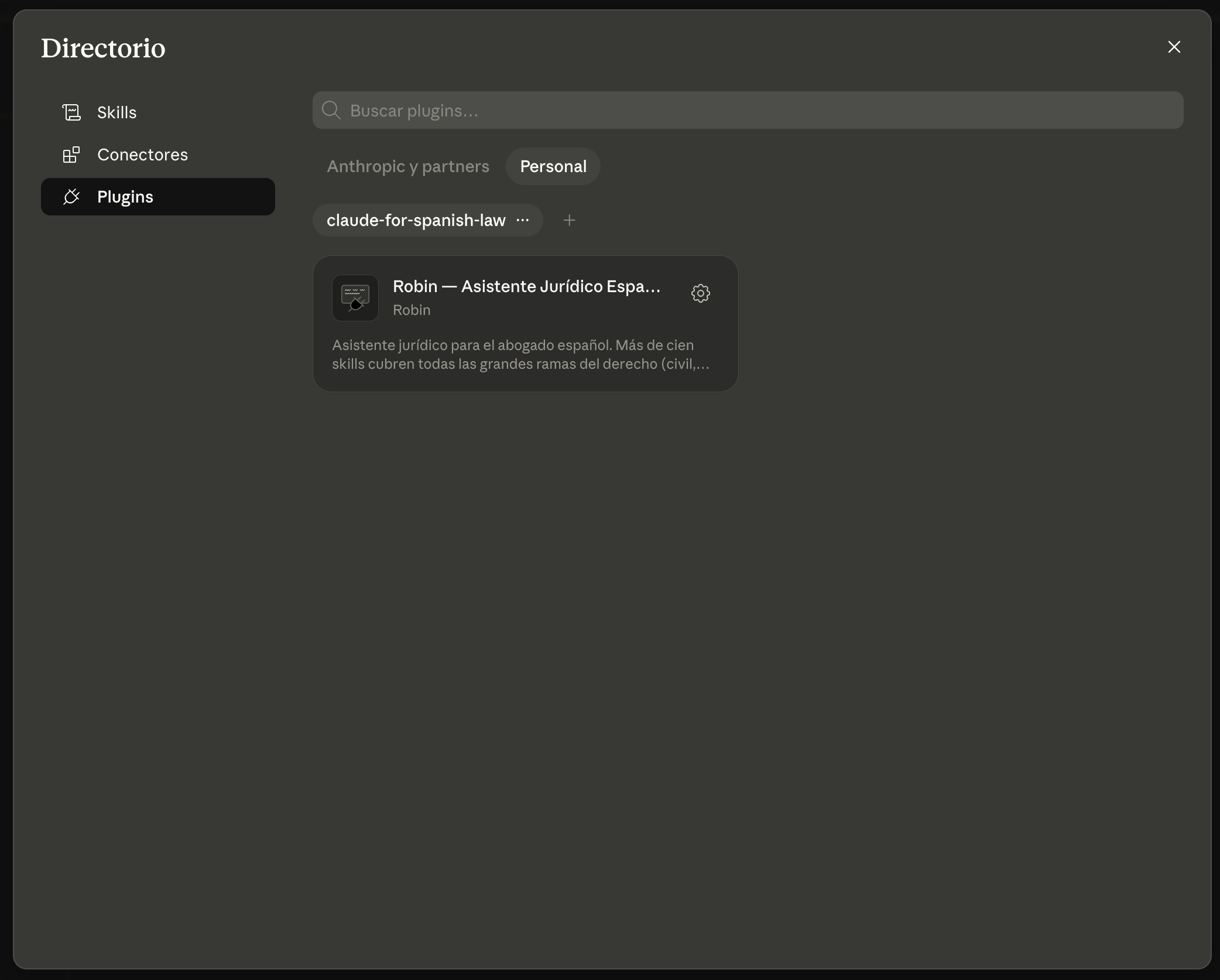Focus the Buscar plugins search field

pyautogui.click(x=748, y=110)
